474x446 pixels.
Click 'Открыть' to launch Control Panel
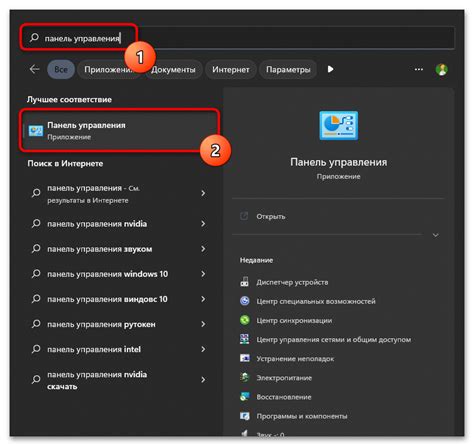[x=271, y=216]
